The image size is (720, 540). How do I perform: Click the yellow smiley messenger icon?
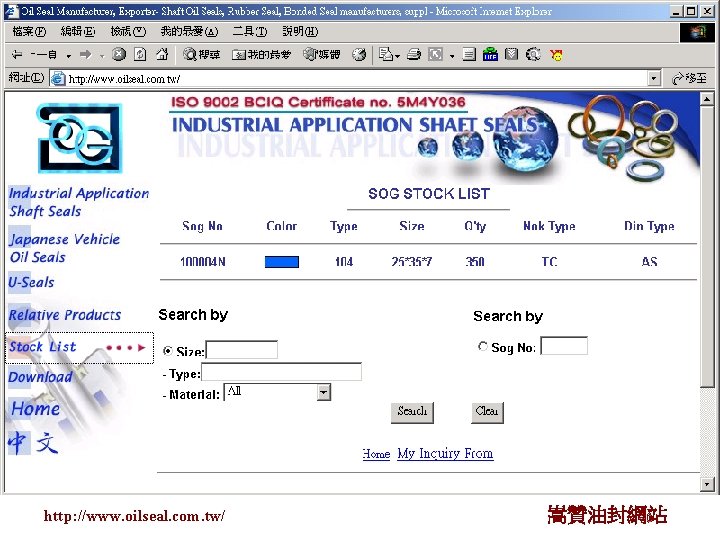pos(556,55)
